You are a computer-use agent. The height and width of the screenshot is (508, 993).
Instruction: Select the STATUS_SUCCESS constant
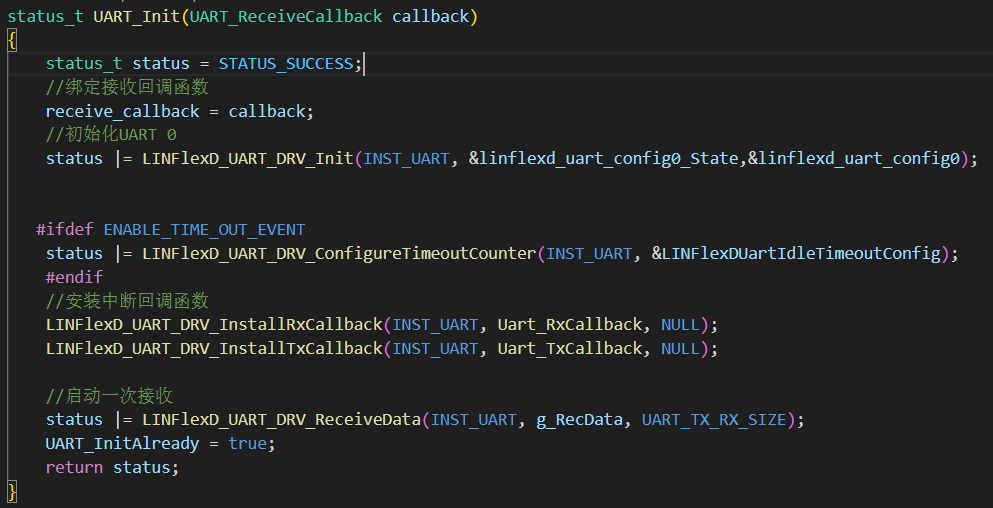285,64
